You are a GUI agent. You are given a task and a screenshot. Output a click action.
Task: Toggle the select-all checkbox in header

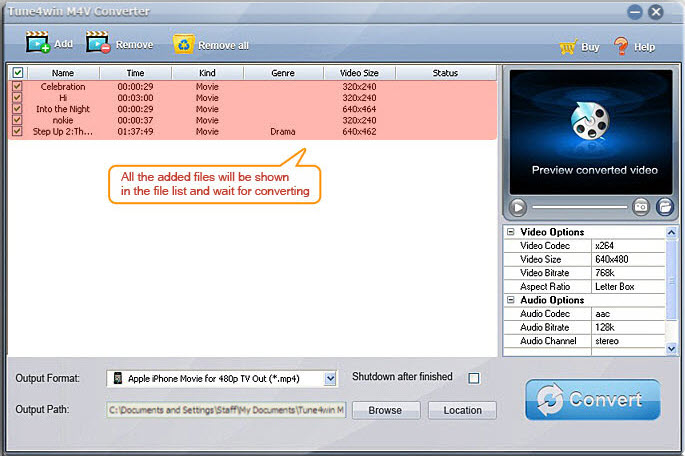[x=18, y=73]
